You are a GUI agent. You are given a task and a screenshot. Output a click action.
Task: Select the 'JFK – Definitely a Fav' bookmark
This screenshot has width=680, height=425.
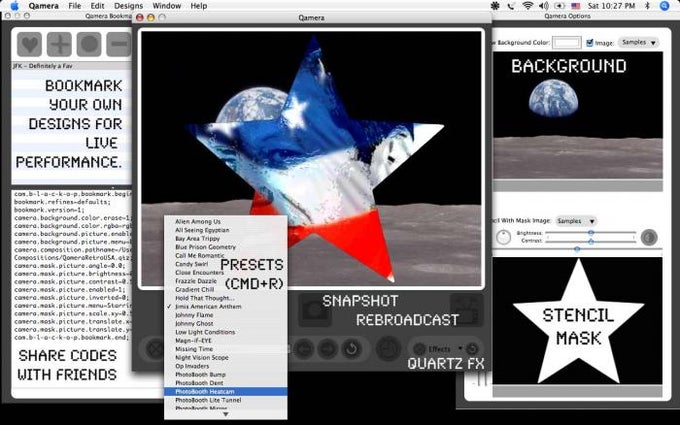click(72, 66)
